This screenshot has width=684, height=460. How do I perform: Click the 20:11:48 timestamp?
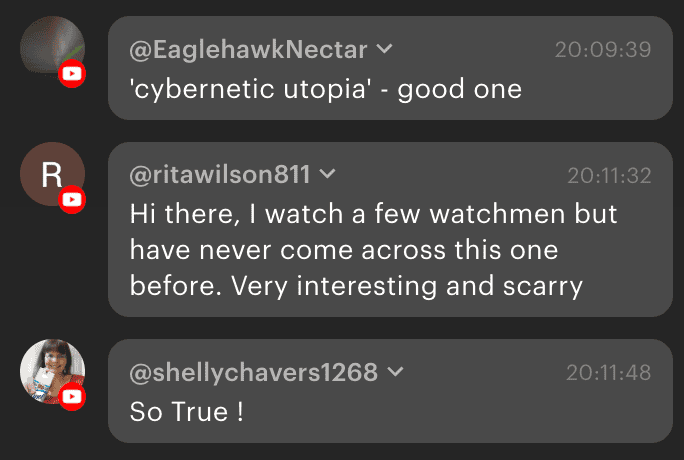pyautogui.click(x=608, y=373)
